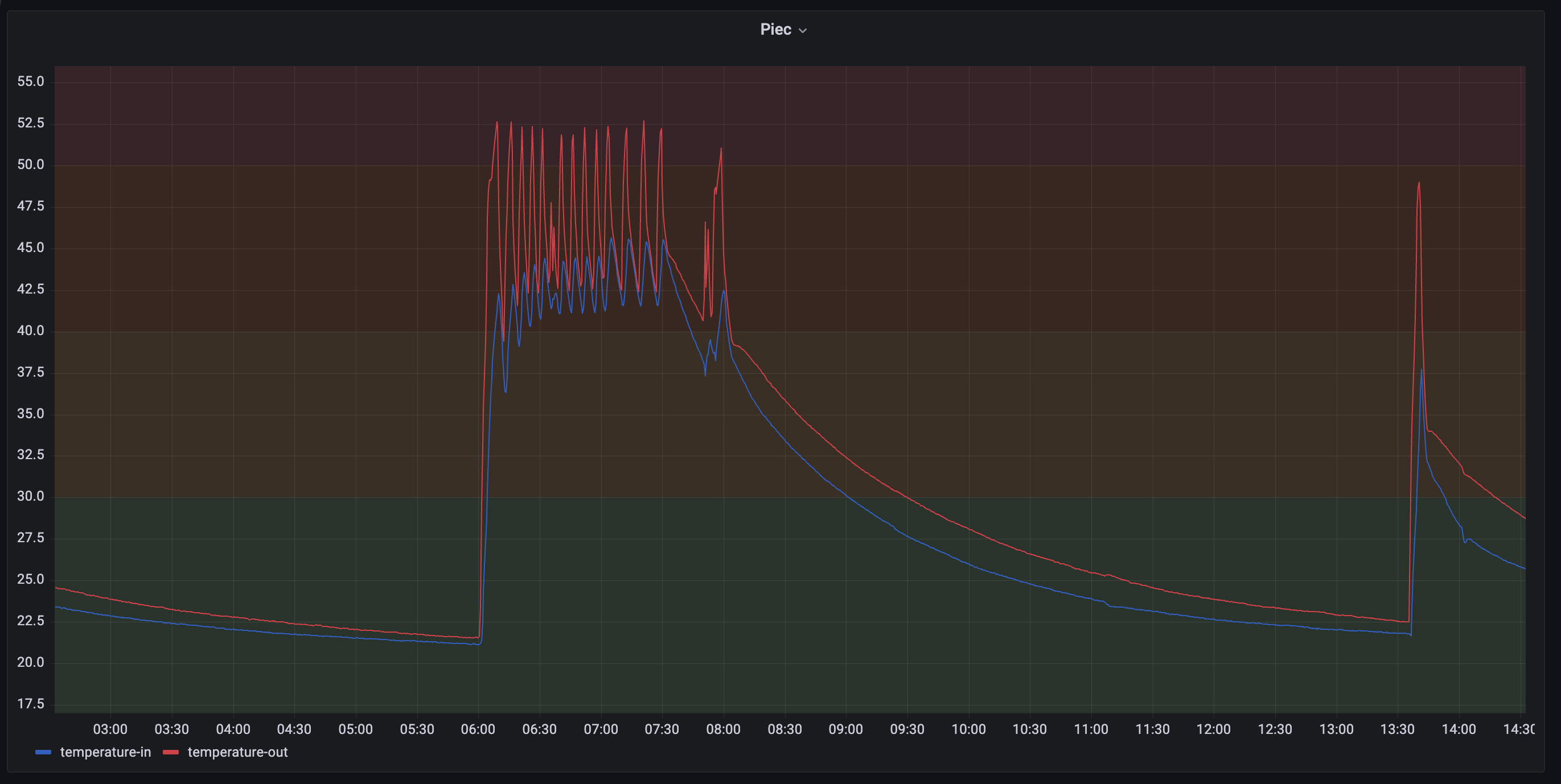Viewport: 1561px width, 784px height.
Task: Click the 12:00 time axis label
Action: point(1213,729)
